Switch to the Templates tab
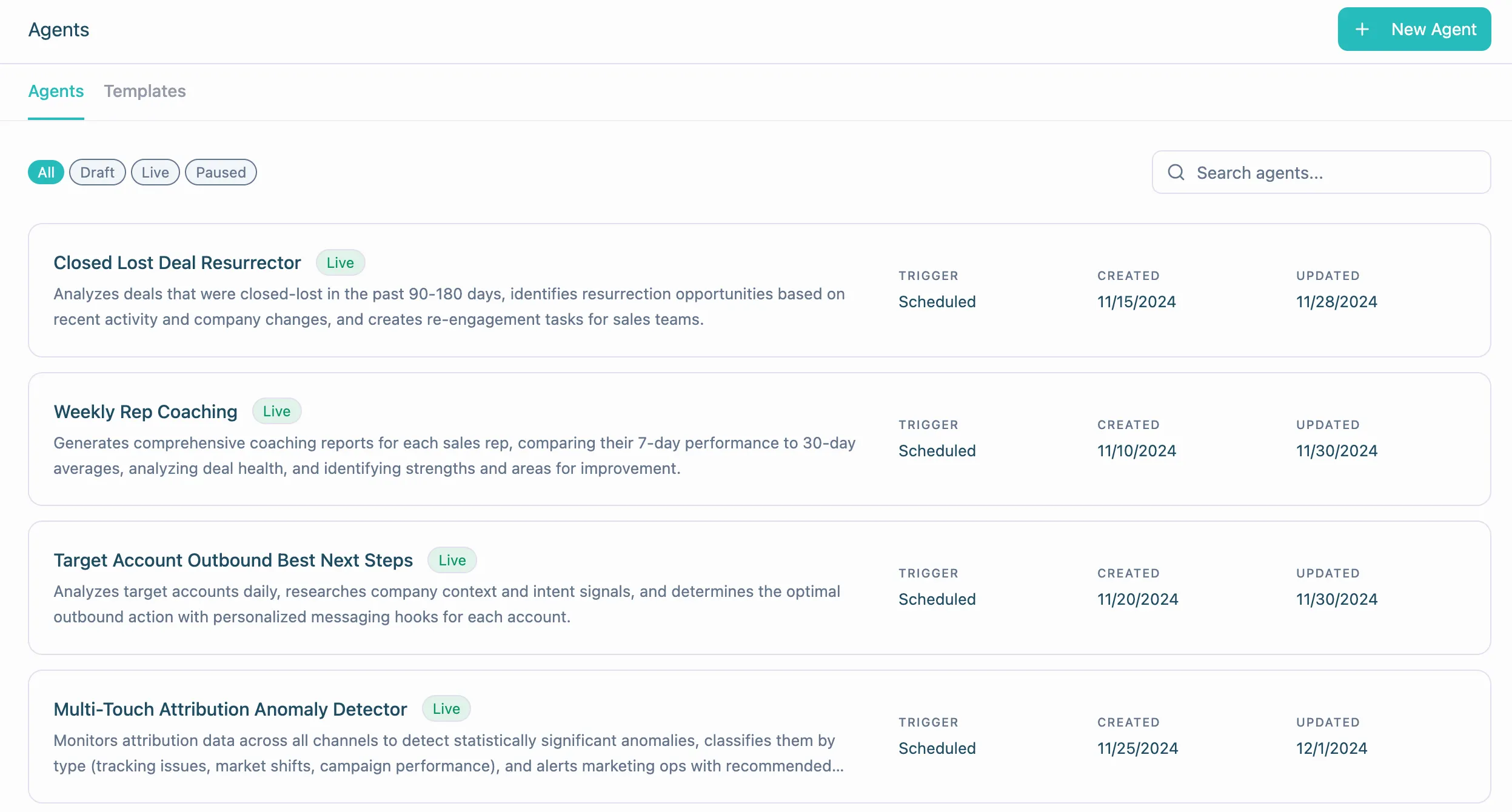This screenshot has height=812, width=1512. pos(144,91)
